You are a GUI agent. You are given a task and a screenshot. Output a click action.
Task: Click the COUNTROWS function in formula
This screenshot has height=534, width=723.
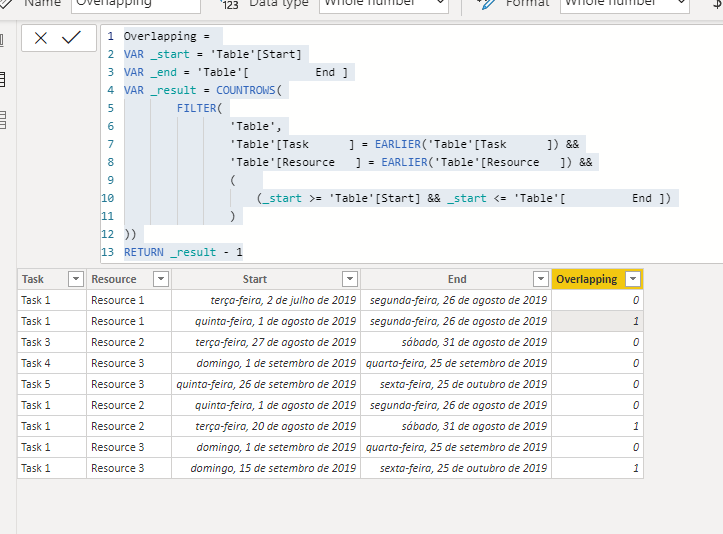[x=246, y=90]
